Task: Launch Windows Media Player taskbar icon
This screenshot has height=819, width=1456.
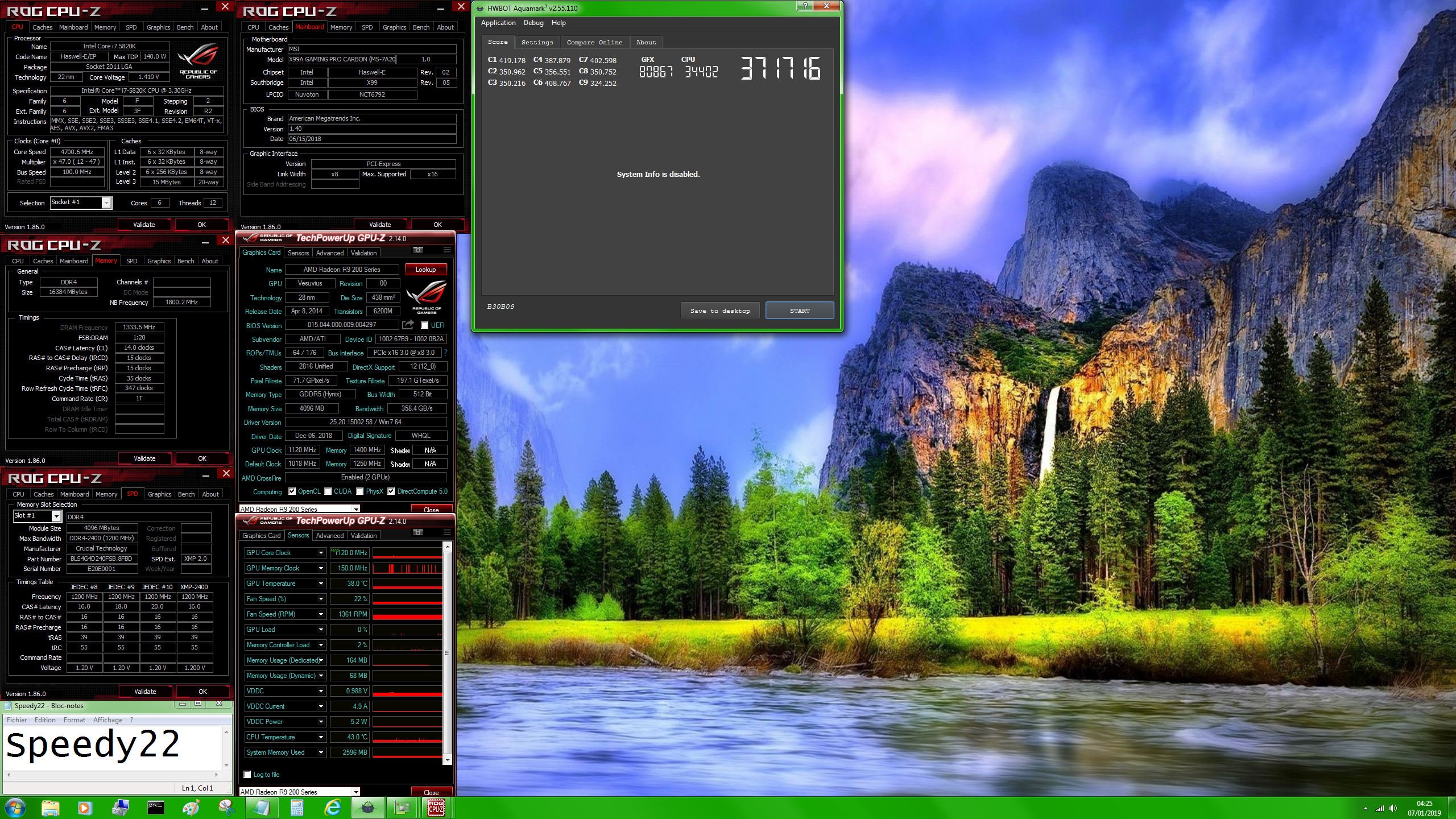Action: pyautogui.click(x=85, y=808)
